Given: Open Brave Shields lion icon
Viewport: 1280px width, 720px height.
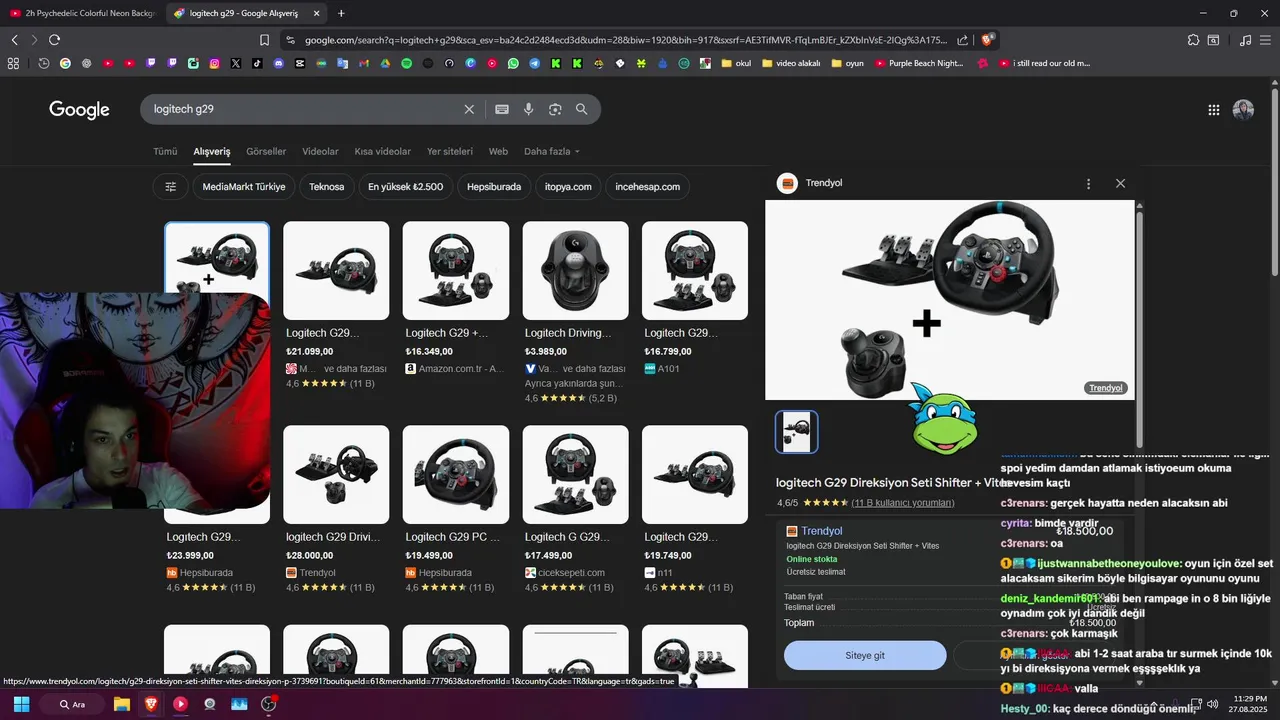Looking at the screenshot, I should [x=987, y=40].
